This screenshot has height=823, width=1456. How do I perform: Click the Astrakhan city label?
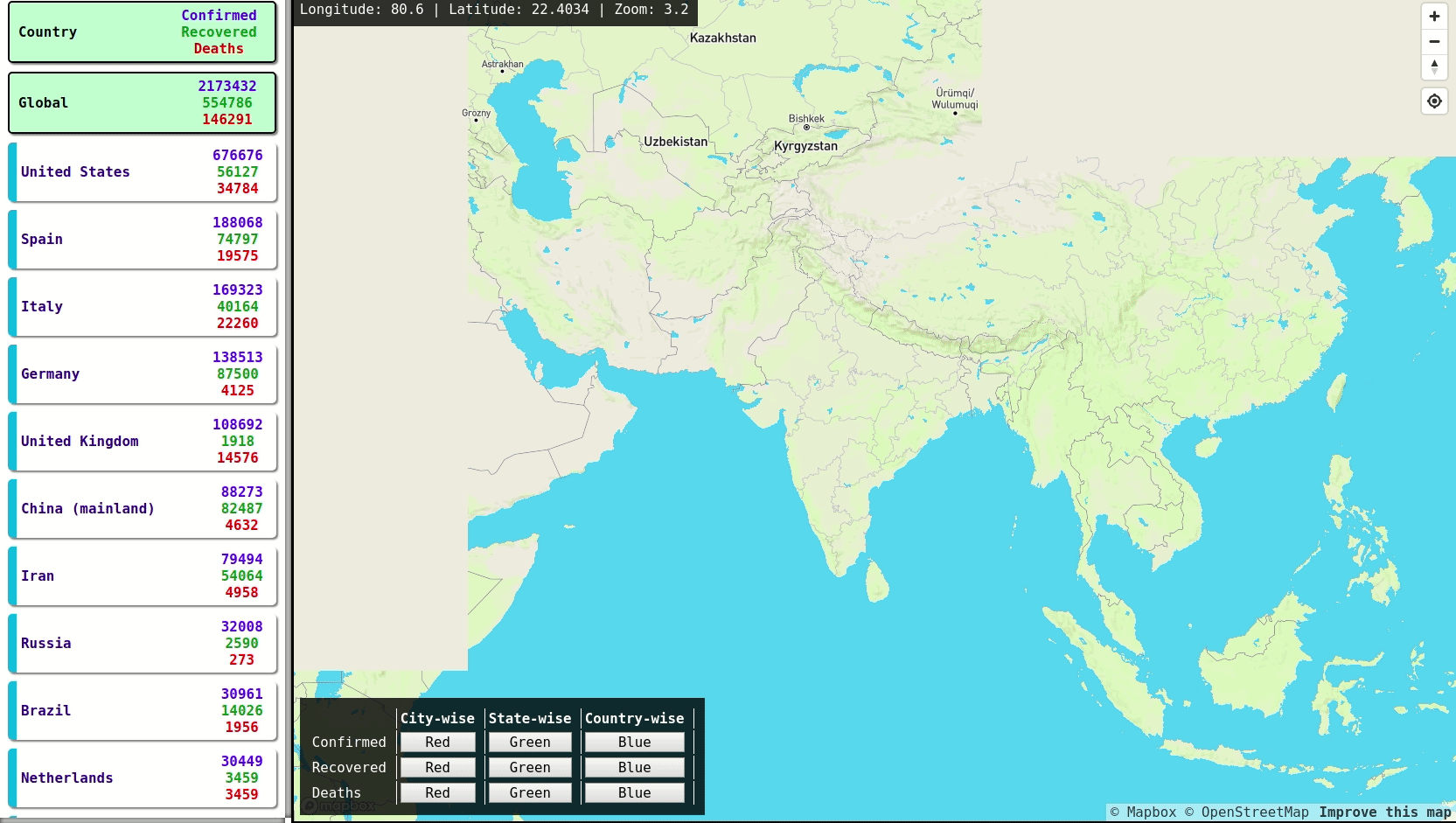pos(503,65)
